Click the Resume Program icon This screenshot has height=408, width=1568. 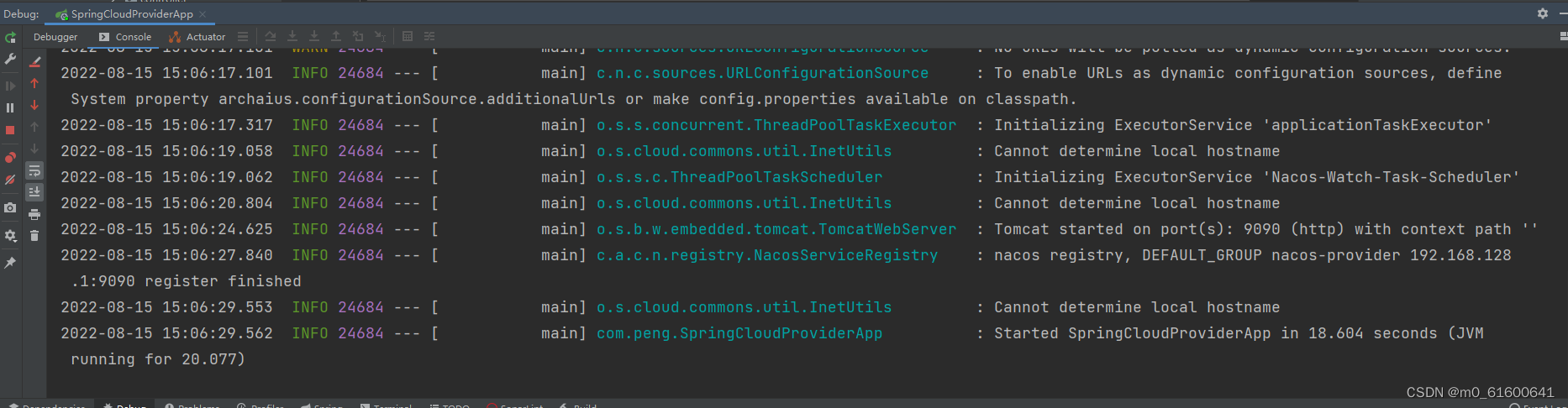[10, 86]
